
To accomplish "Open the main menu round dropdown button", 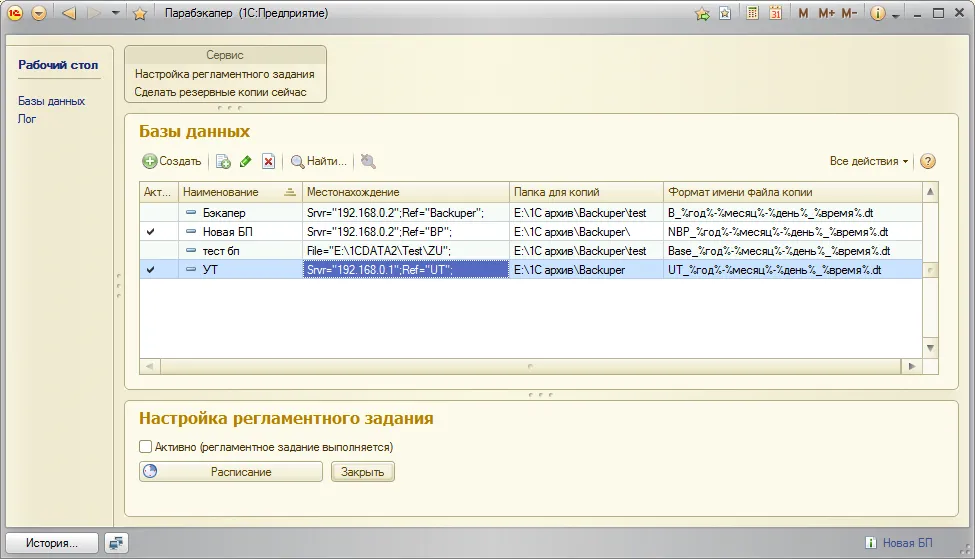I will pyautogui.click(x=38, y=14).
